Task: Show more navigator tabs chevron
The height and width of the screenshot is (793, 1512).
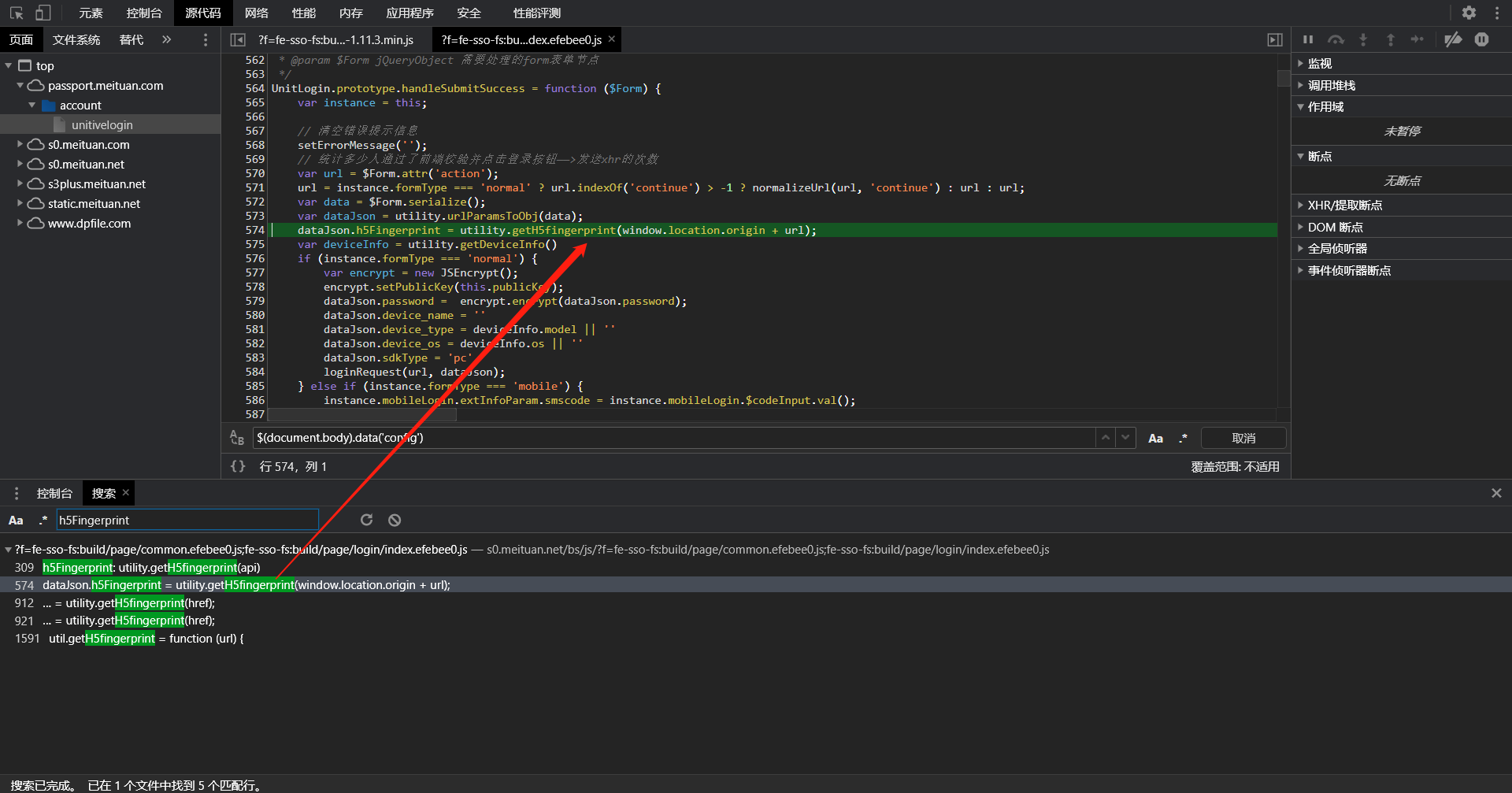Action: tap(166, 39)
